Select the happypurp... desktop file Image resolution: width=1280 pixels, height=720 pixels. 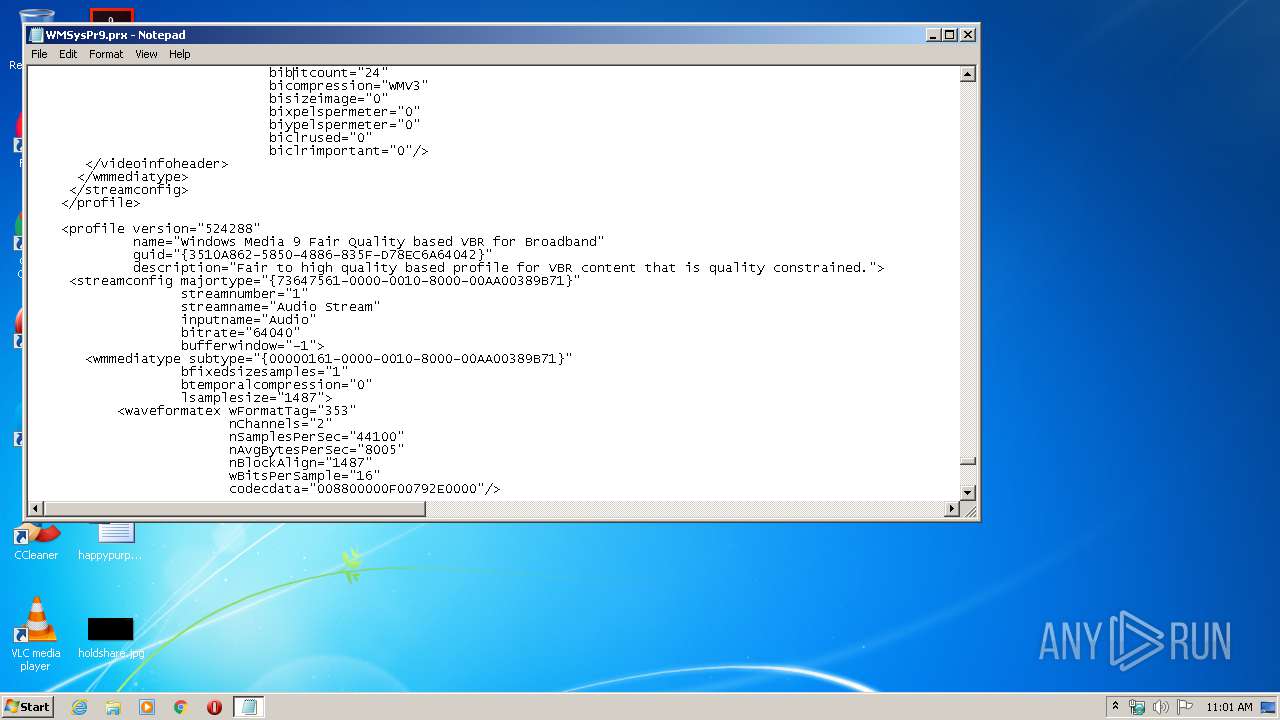coord(111,540)
